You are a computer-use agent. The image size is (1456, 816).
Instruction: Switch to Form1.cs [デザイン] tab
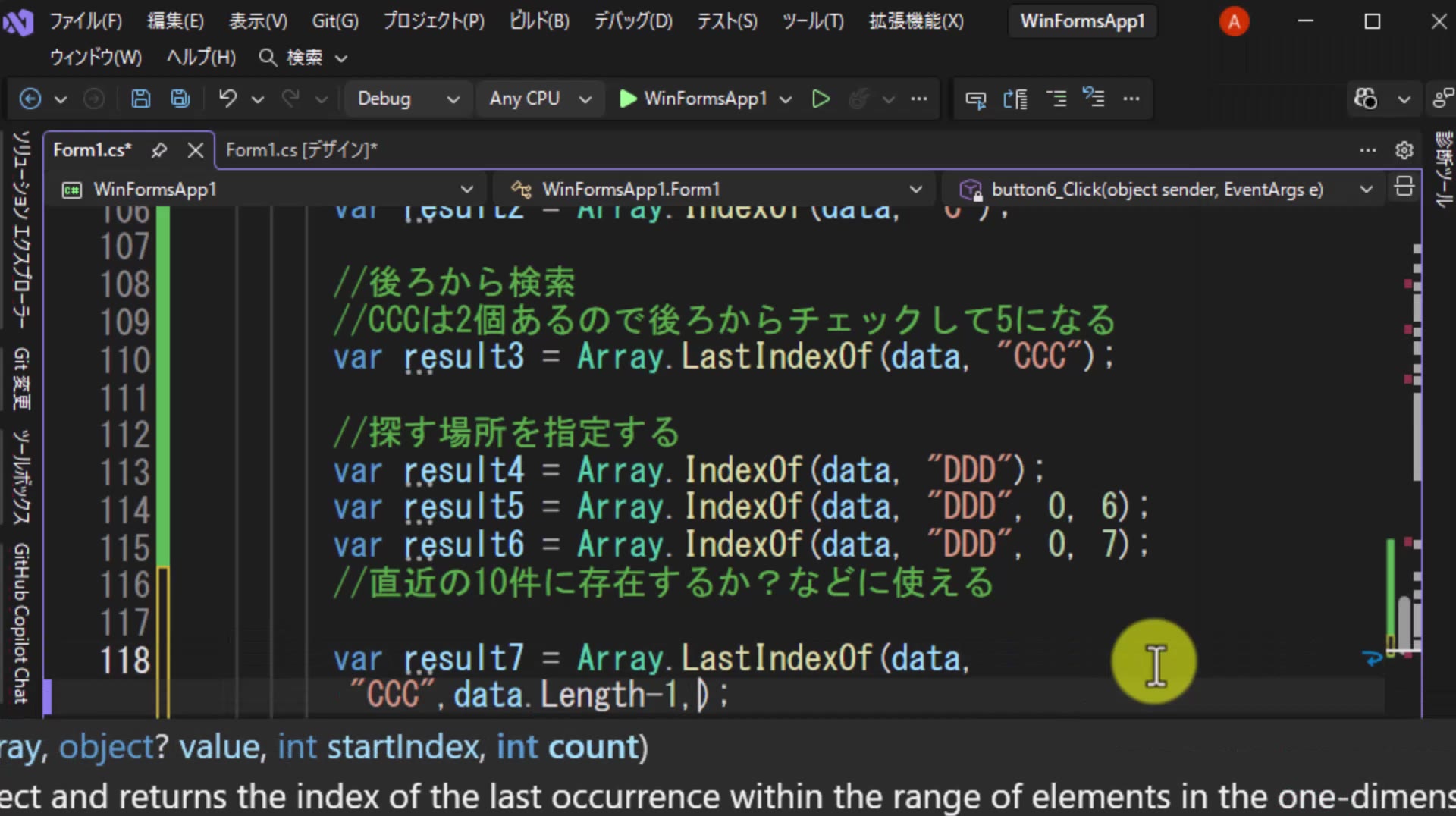click(x=301, y=150)
